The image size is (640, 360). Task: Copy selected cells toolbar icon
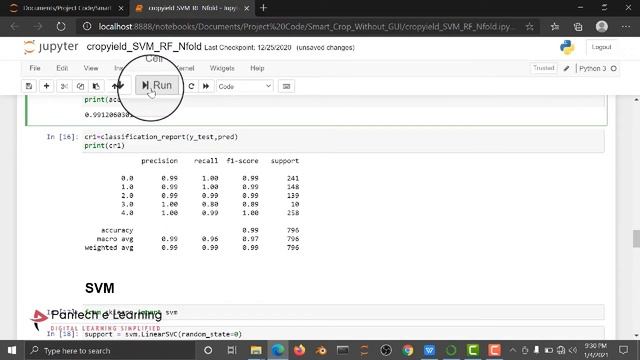tap(80, 86)
